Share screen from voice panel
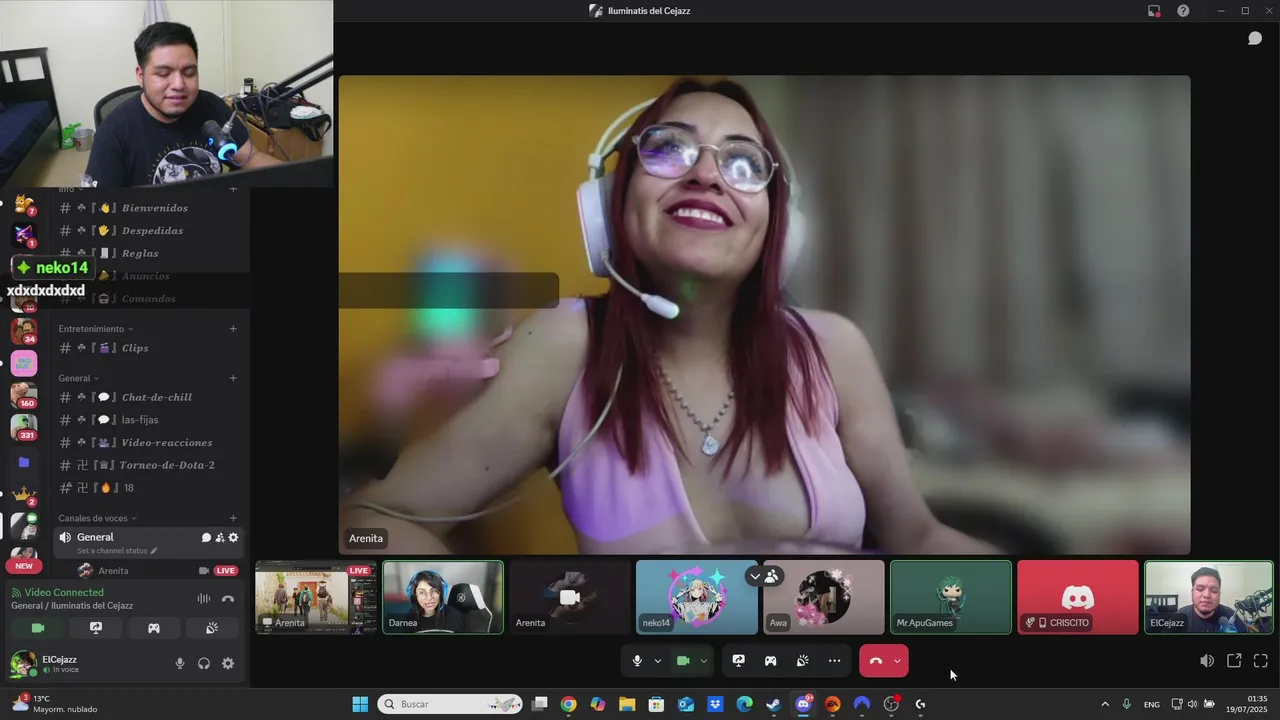Viewport: 1280px width, 720px height. click(96, 628)
